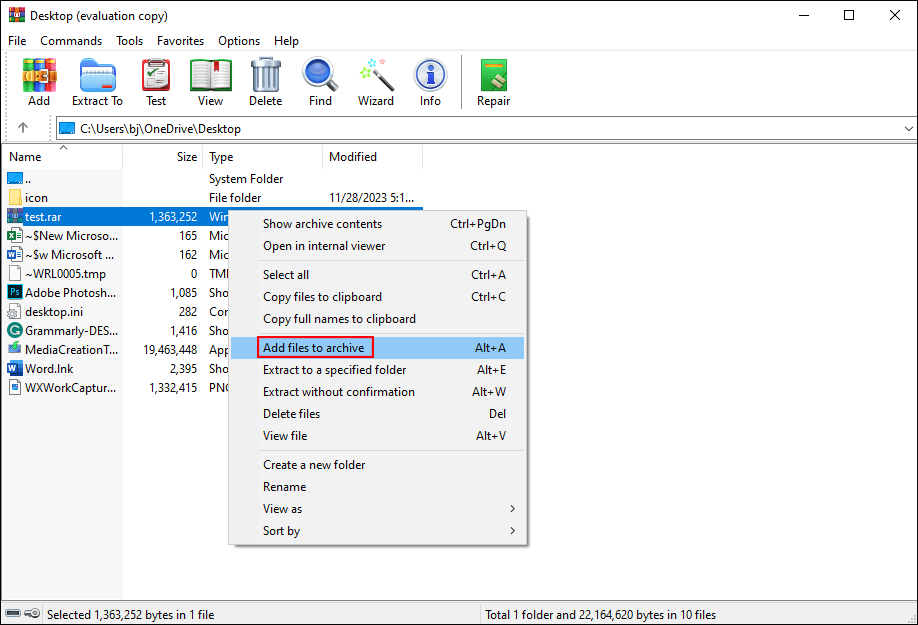Image resolution: width=918 pixels, height=625 pixels.
Task: Select the Extract To toolbar icon
Action: pyautogui.click(x=97, y=80)
